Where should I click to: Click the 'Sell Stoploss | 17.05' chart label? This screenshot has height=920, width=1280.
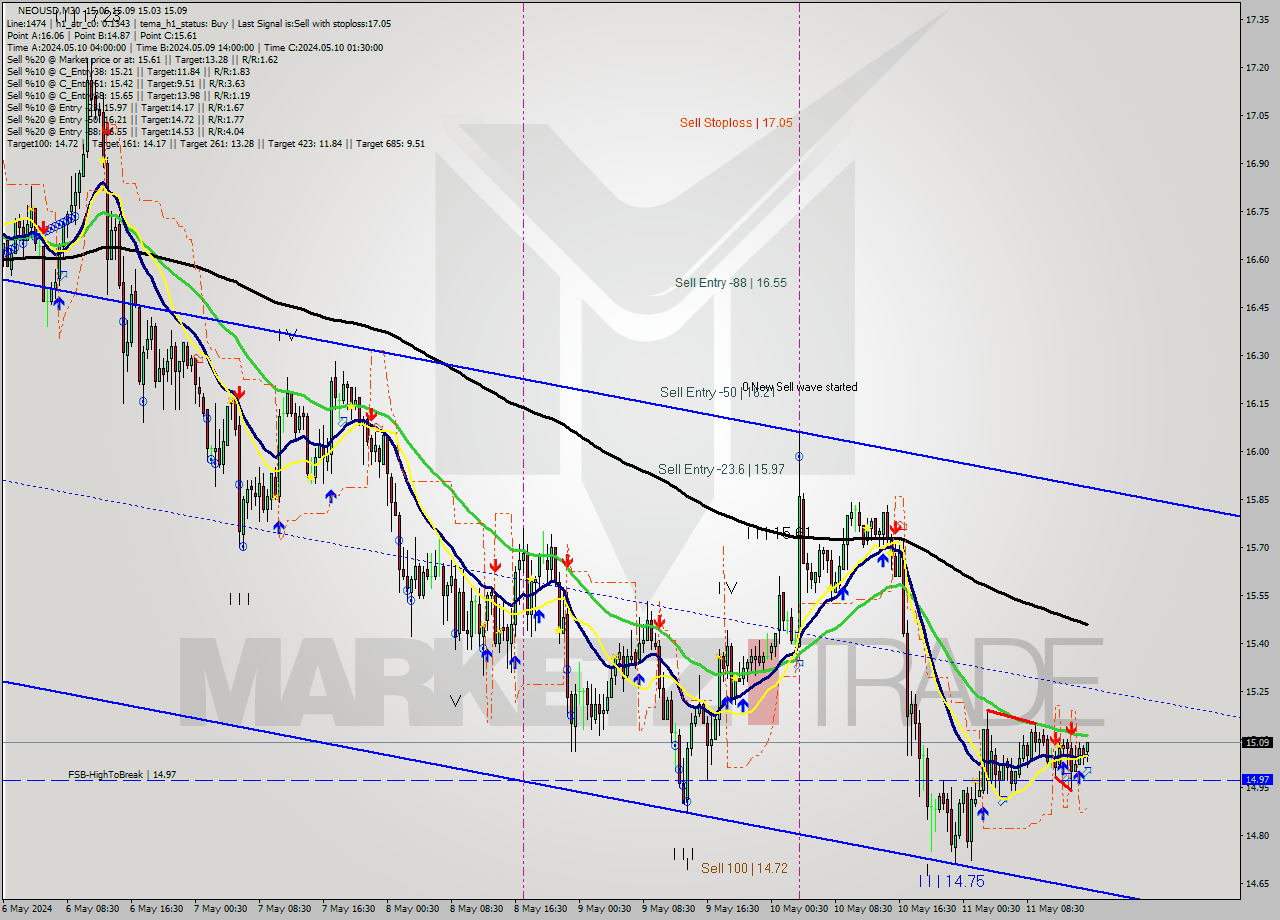[736, 123]
